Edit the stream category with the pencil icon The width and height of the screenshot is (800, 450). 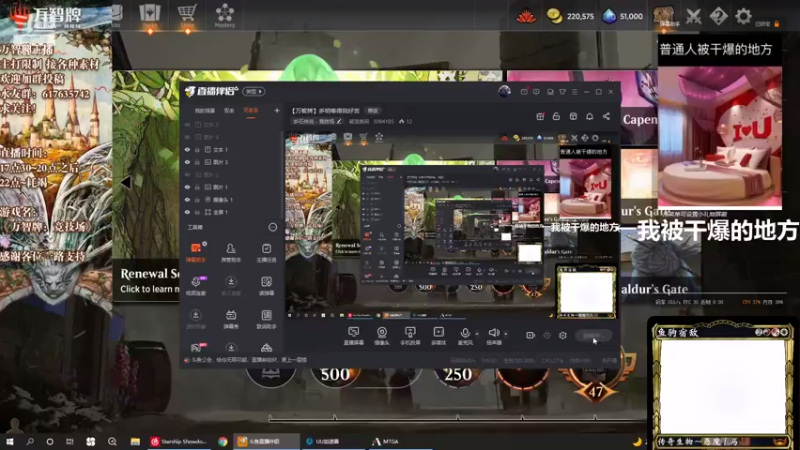click(x=339, y=121)
